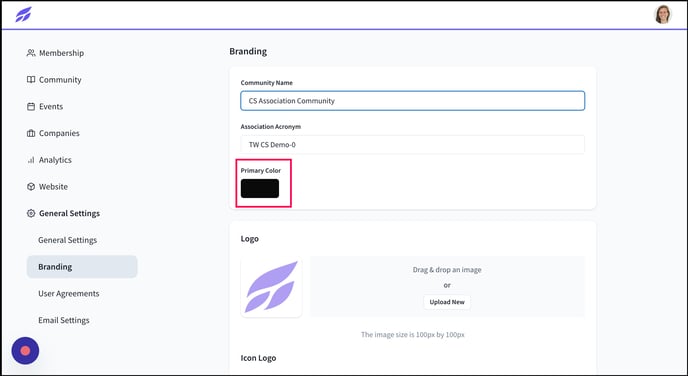Click the Membership people icon
The width and height of the screenshot is (688, 376).
(x=31, y=53)
